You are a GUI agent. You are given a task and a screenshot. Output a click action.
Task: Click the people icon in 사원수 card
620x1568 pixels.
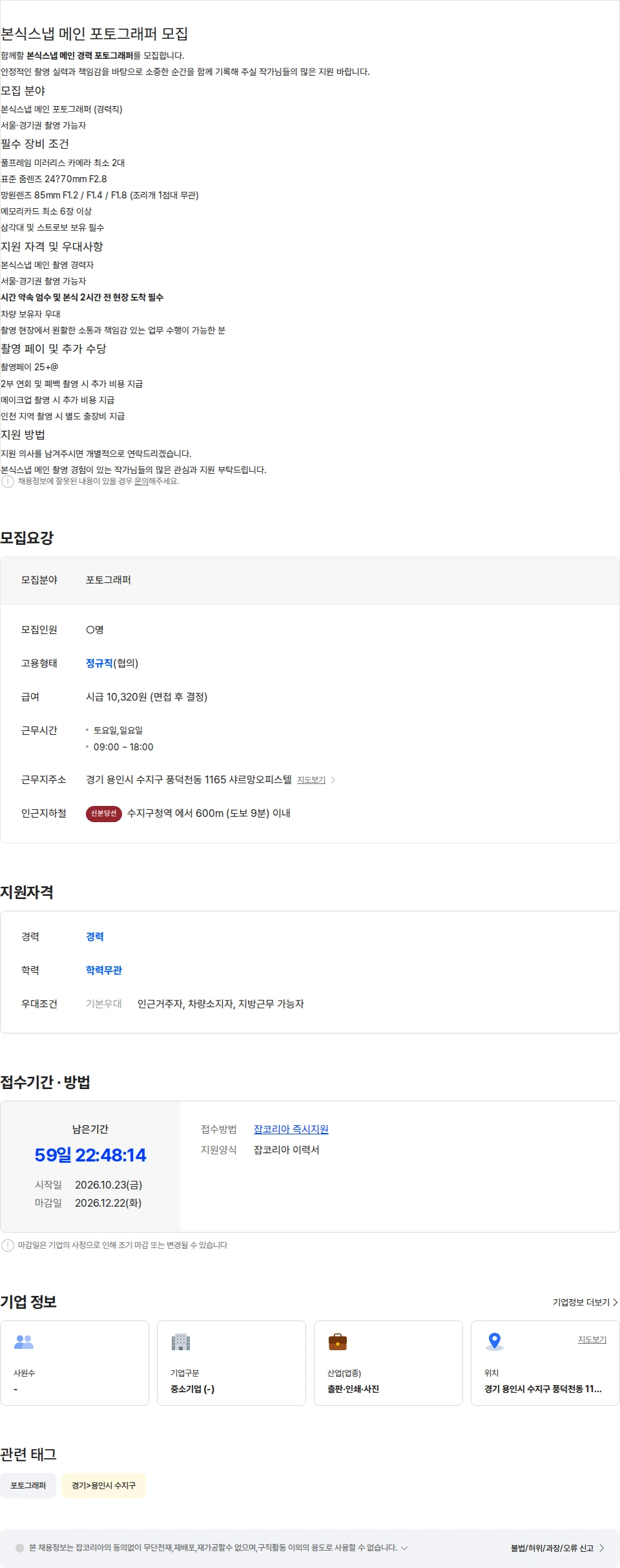[x=24, y=1342]
